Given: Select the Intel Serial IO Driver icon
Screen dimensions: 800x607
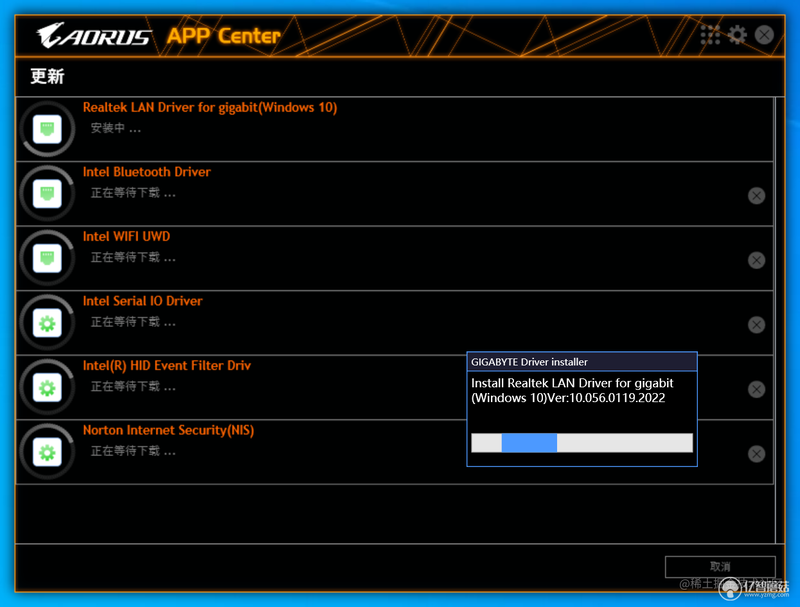Looking at the screenshot, I should (x=47, y=323).
